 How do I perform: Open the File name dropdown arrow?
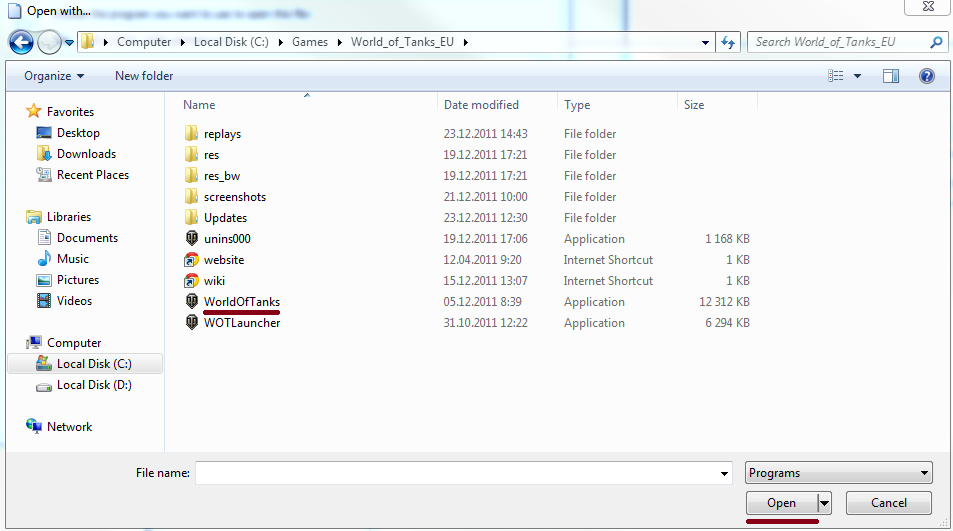[724, 473]
